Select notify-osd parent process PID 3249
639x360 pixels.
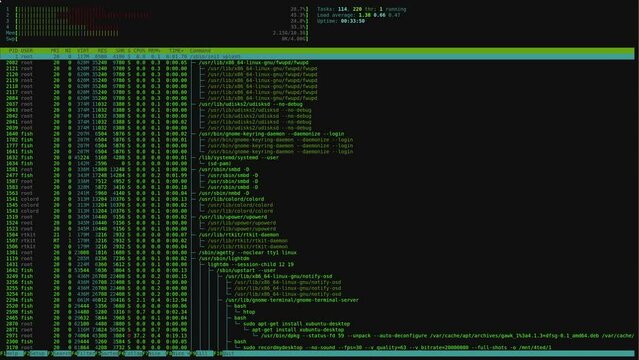point(317,276)
